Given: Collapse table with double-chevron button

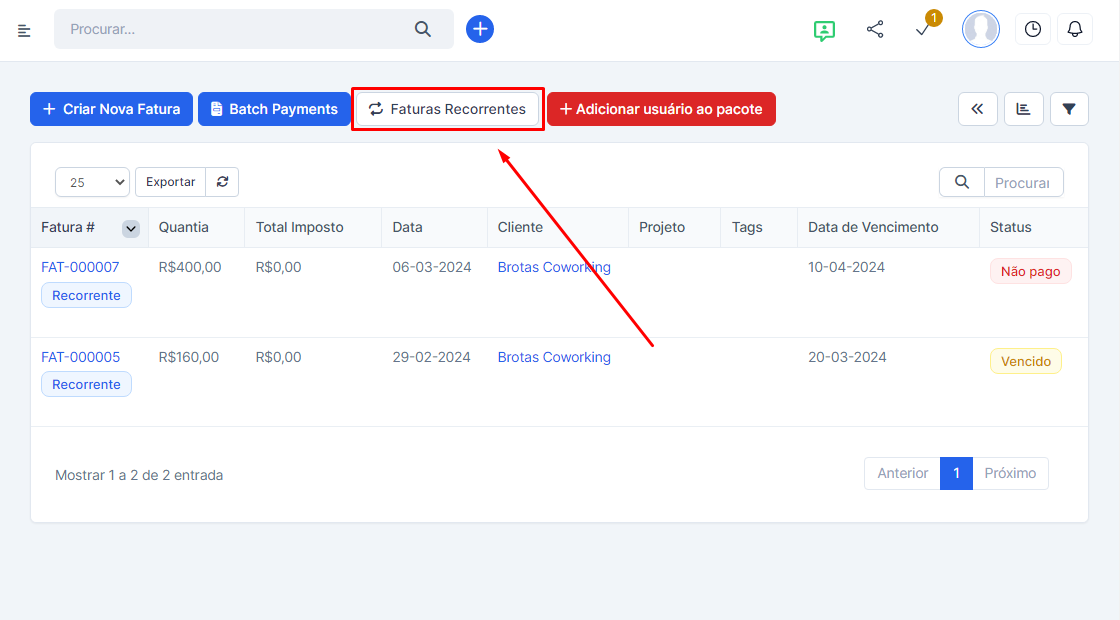Looking at the screenshot, I should pos(977,109).
